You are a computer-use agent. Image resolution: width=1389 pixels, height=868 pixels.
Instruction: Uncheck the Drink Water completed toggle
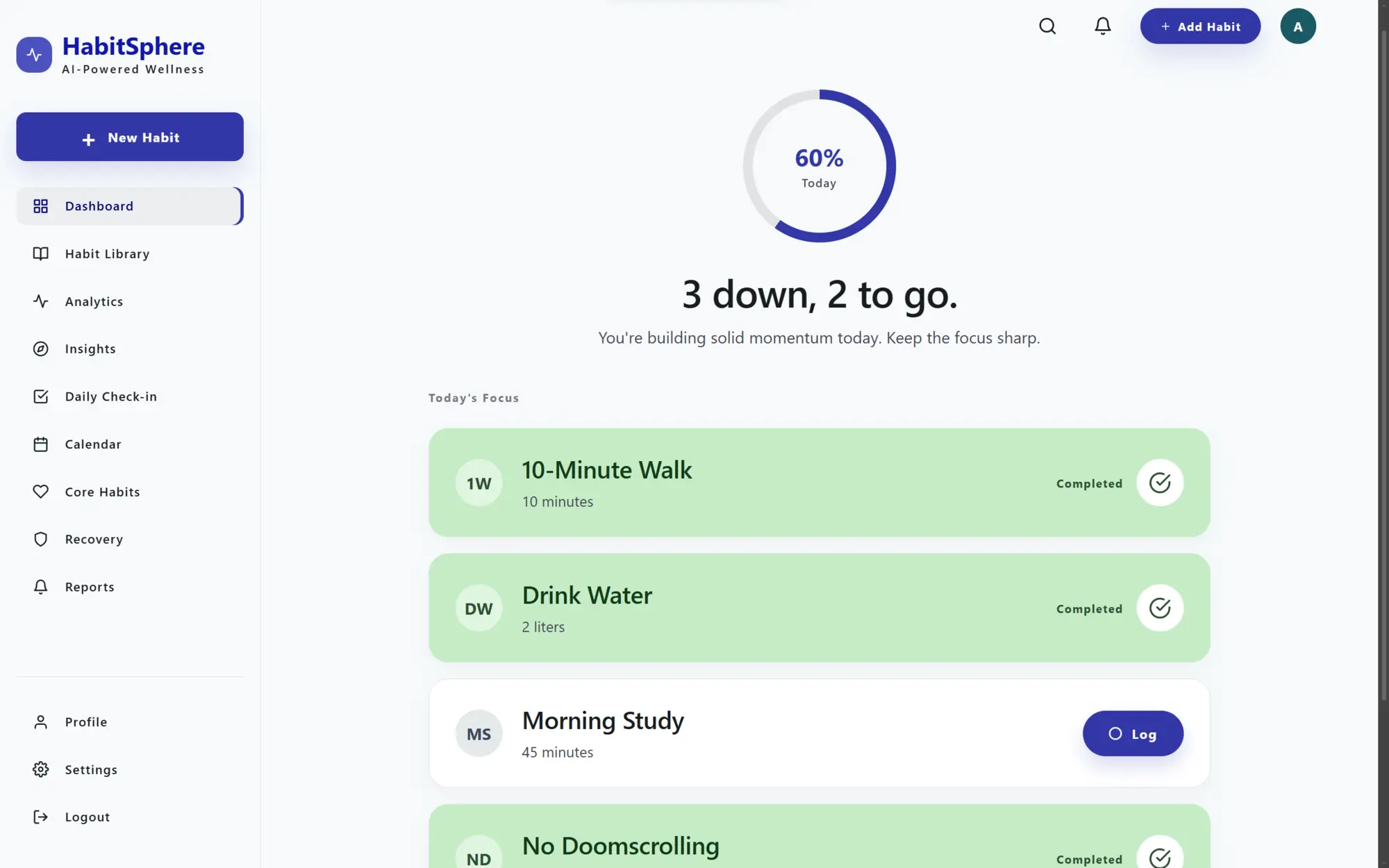click(x=1160, y=608)
